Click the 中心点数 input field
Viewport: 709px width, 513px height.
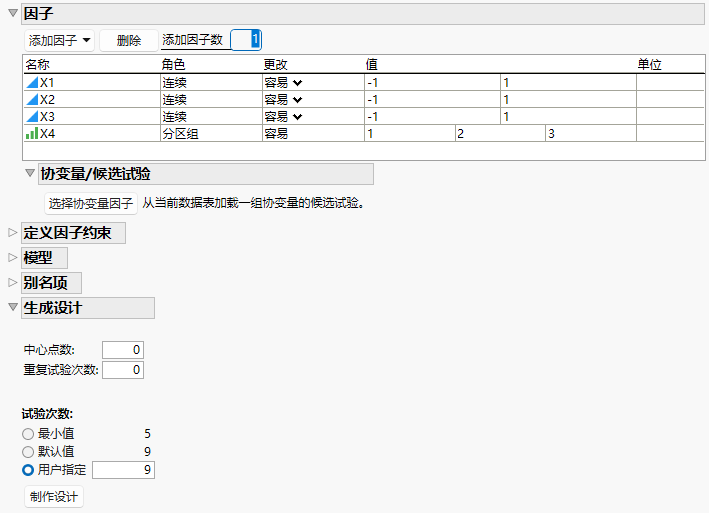(123, 350)
